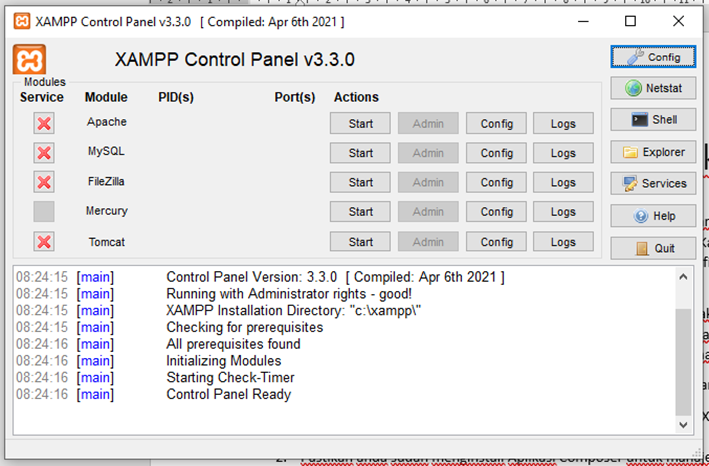Open the Mercury Config menu
This screenshot has width=709, height=466.
pos(496,212)
